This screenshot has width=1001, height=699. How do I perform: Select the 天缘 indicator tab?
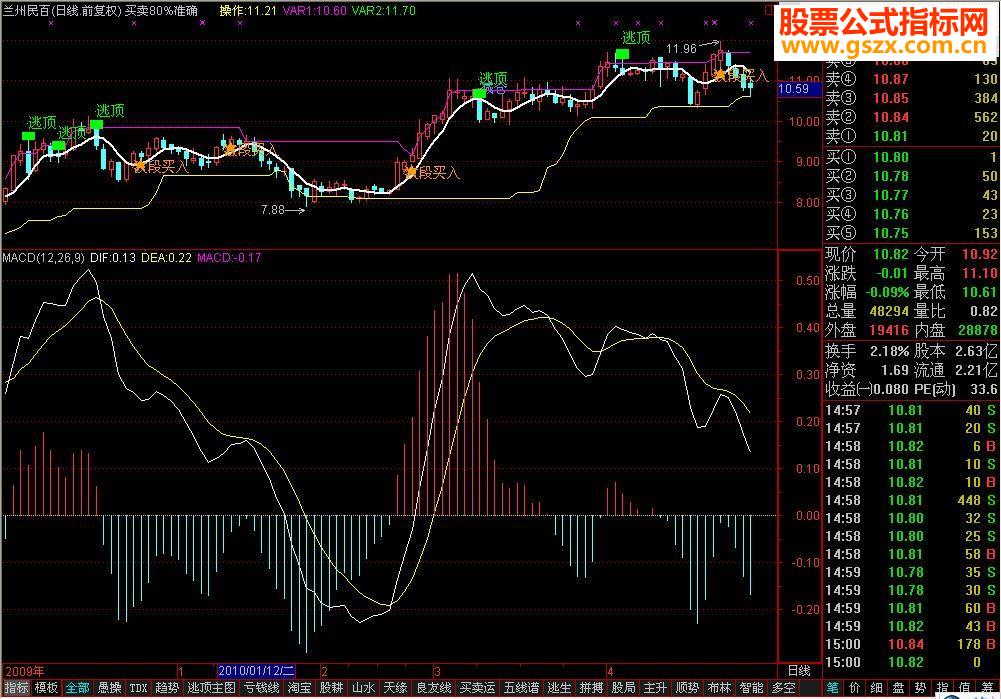pos(395,688)
